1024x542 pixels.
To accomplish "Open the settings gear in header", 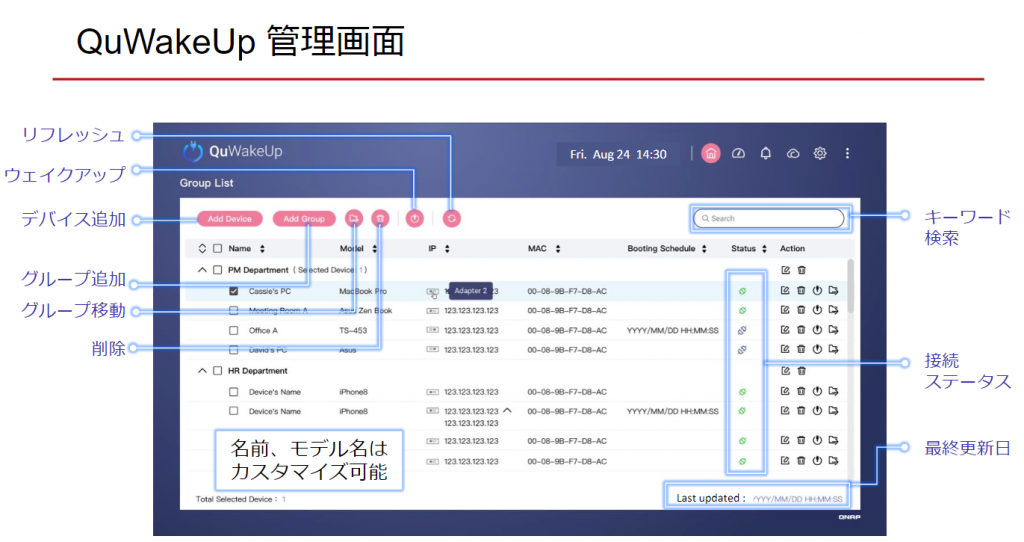I will 820,154.
